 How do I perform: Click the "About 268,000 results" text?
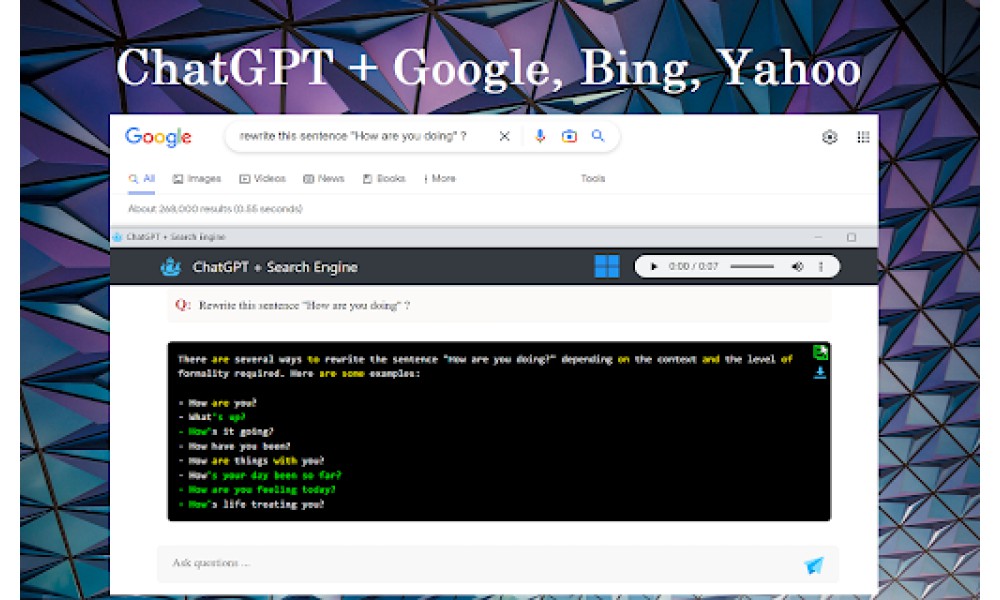click(x=215, y=209)
